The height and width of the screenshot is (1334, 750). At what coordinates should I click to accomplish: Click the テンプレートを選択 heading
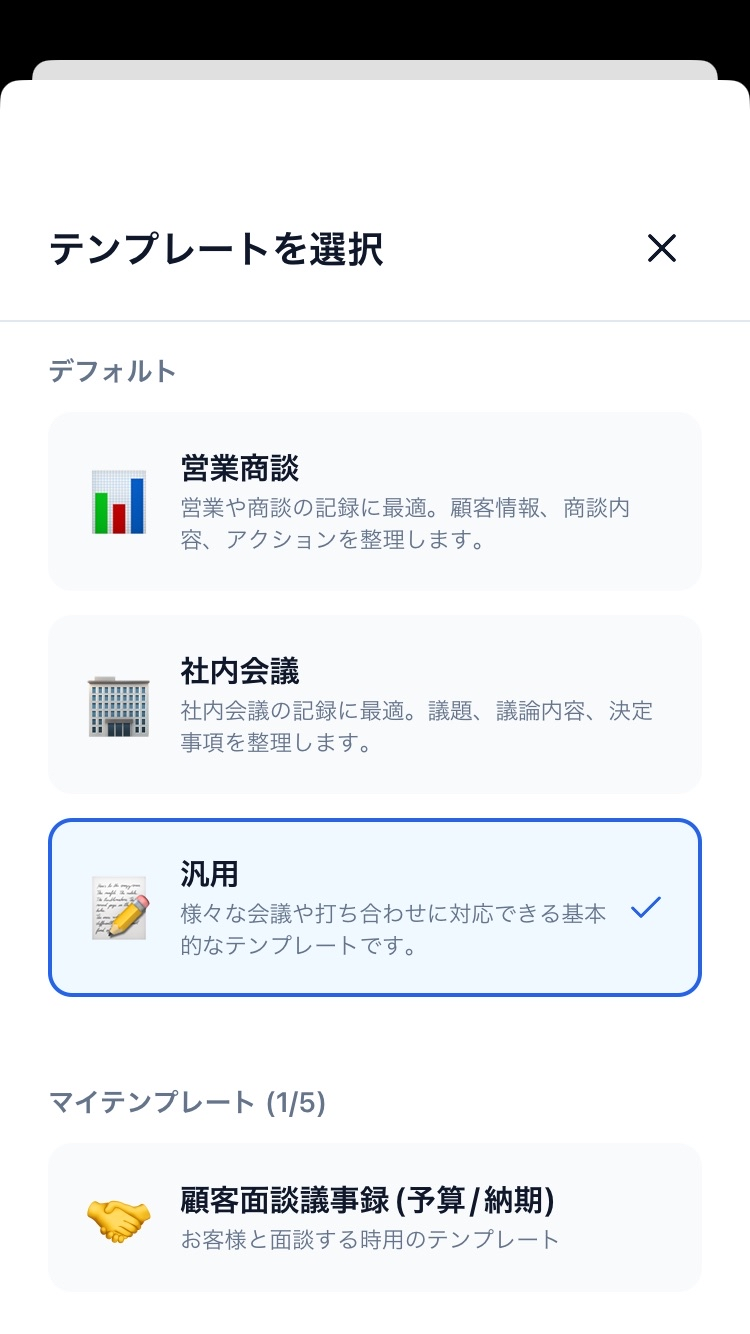click(x=216, y=249)
